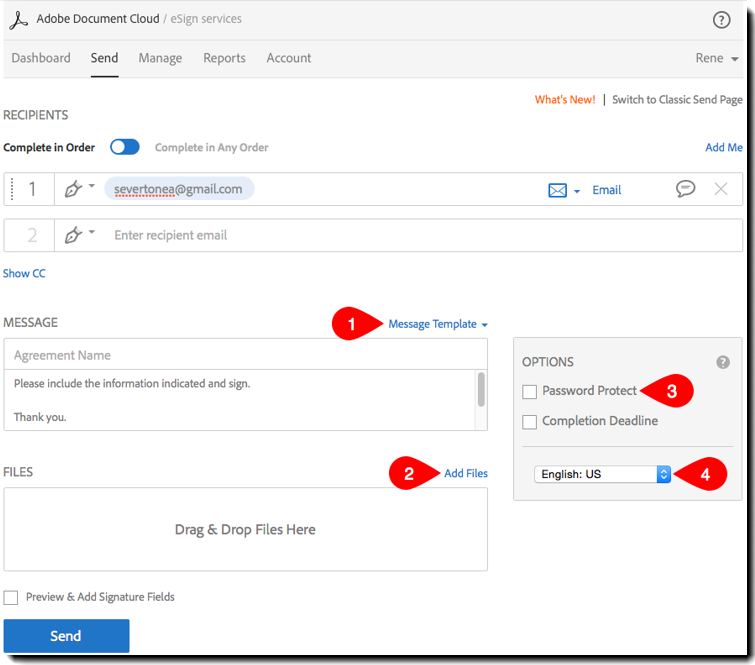Open the Message Template dropdown
This screenshot has height=665, width=755.
(437, 324)
